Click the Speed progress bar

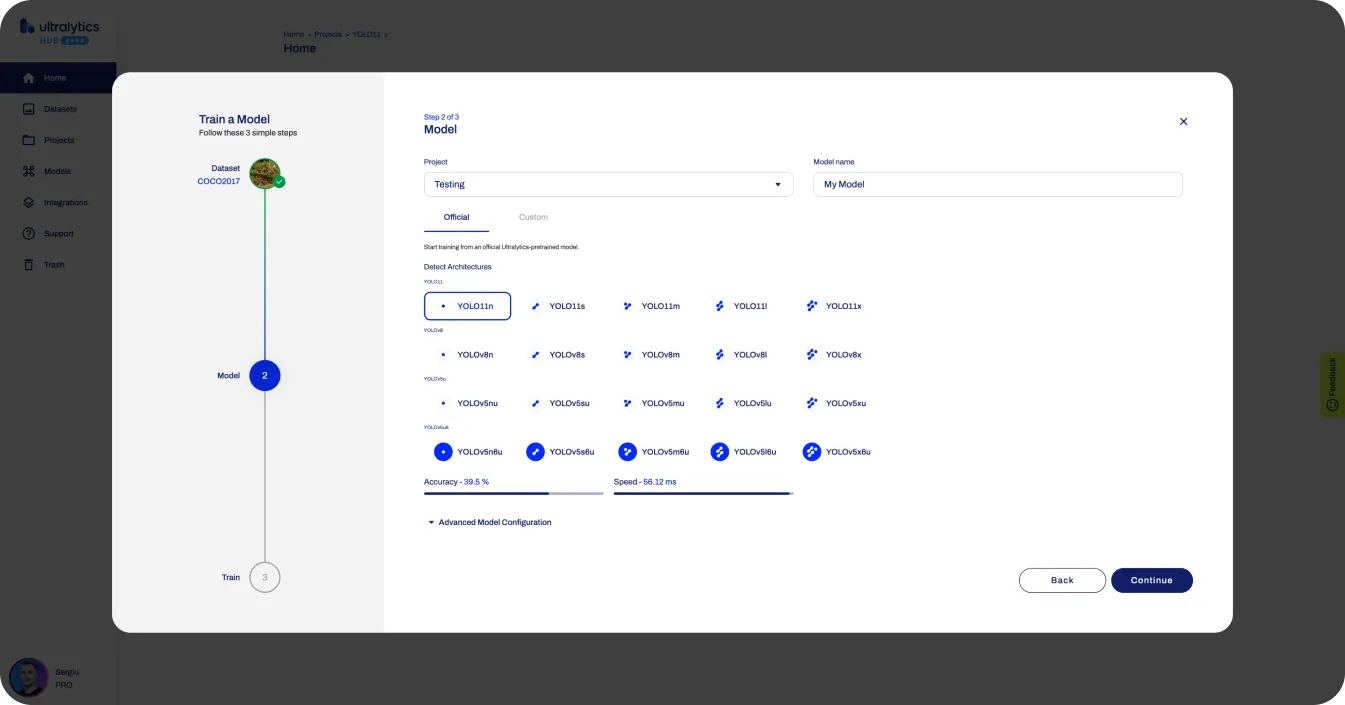tap(703, 493)
